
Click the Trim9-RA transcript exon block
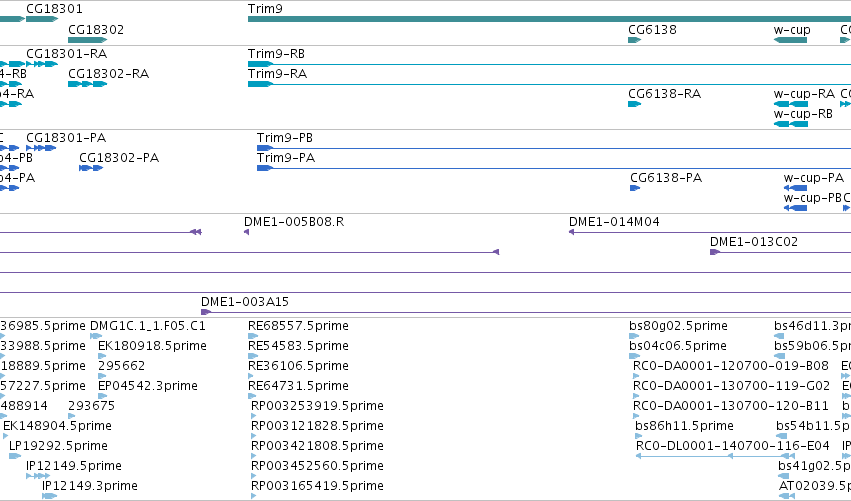(x=261, y=84)
